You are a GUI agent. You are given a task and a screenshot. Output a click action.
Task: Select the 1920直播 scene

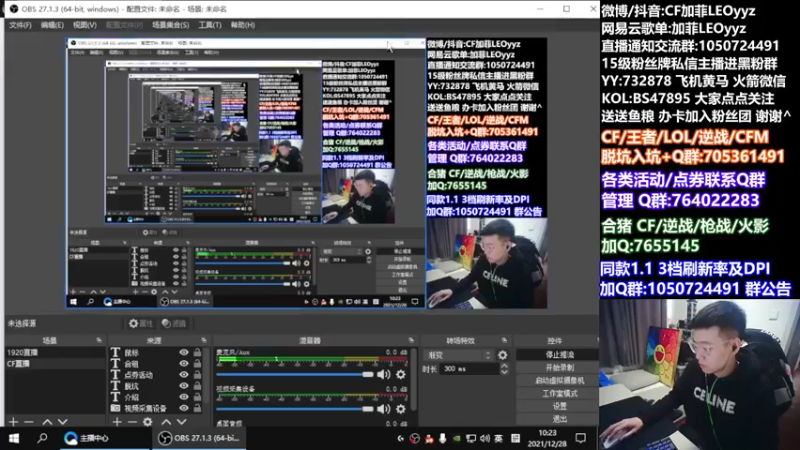[55, 353]
